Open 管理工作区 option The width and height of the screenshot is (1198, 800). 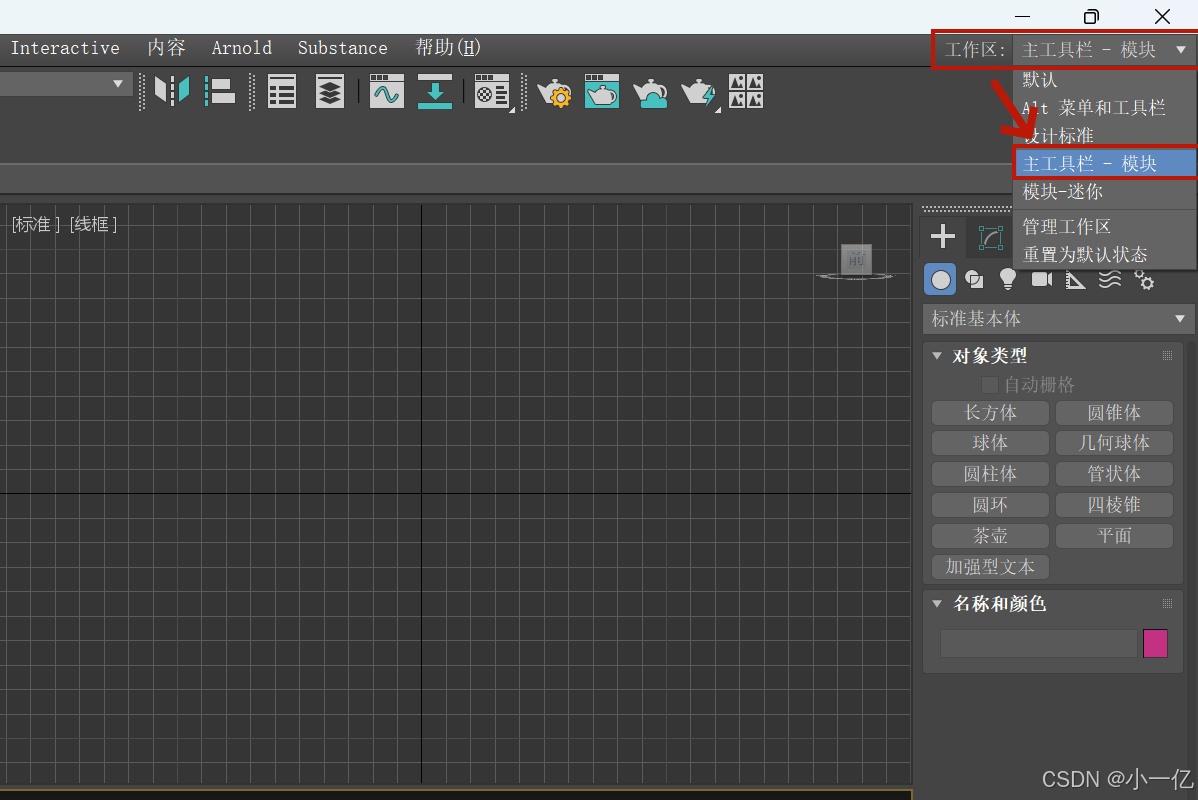click(1104, 227)
